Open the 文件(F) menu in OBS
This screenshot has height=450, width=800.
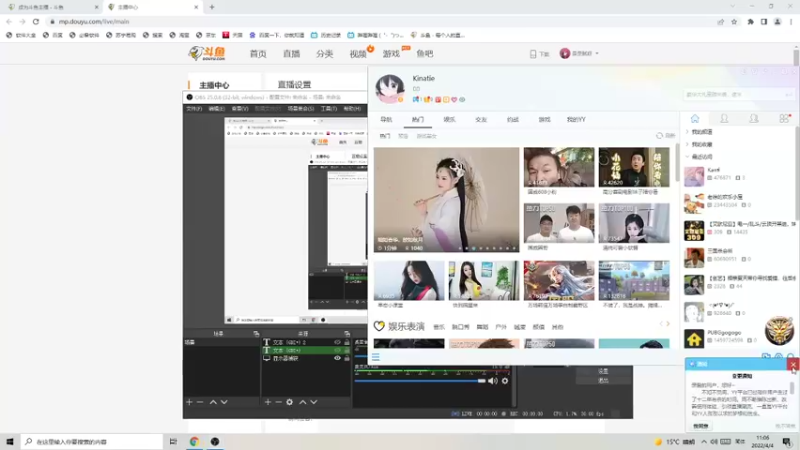[x=194, y=109]
